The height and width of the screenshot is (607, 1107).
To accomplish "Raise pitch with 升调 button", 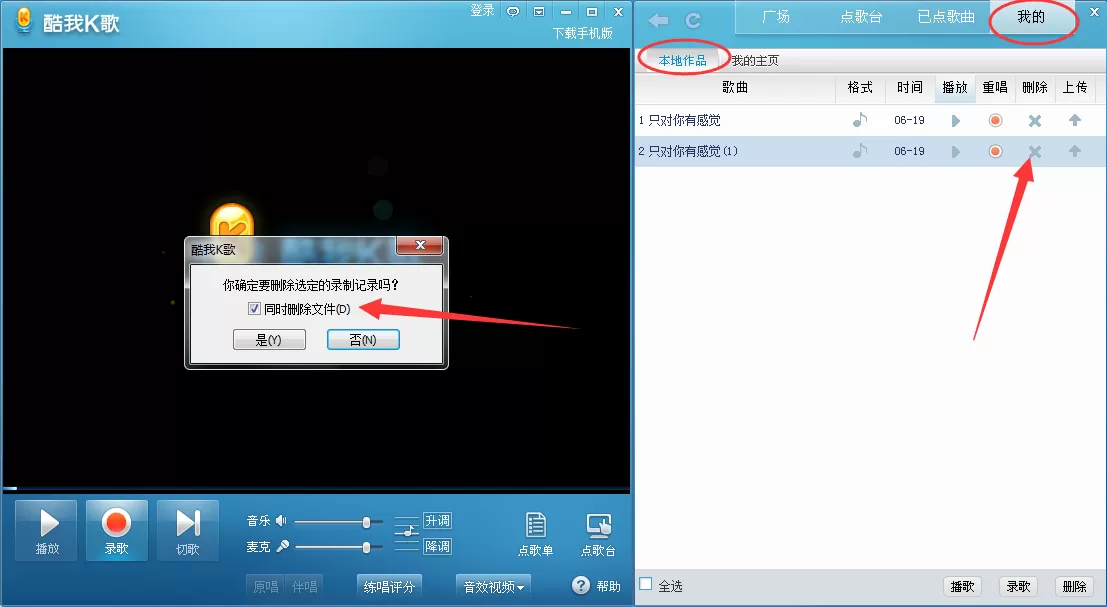I will (x=437, y=521).
